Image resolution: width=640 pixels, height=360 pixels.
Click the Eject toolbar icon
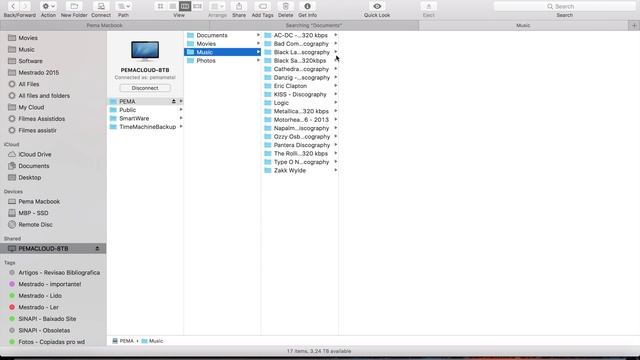coord(429,6)
